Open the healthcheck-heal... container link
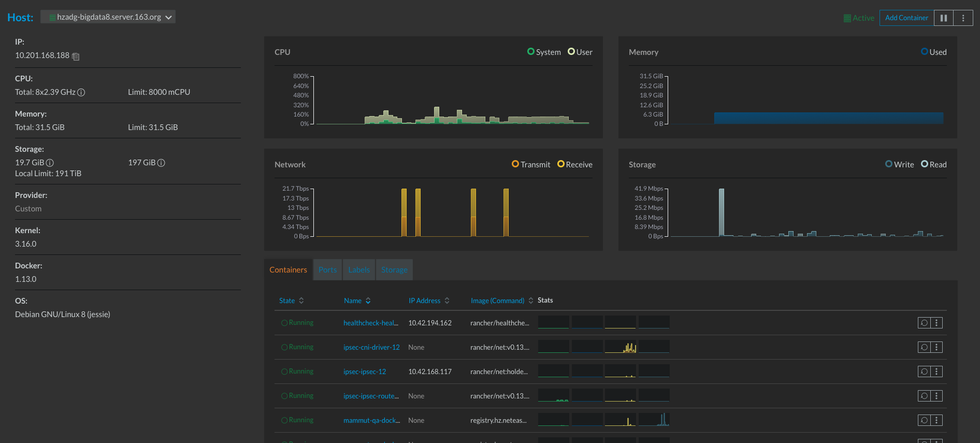The height and width of the screenshot is (443, 980). (371, 323)
